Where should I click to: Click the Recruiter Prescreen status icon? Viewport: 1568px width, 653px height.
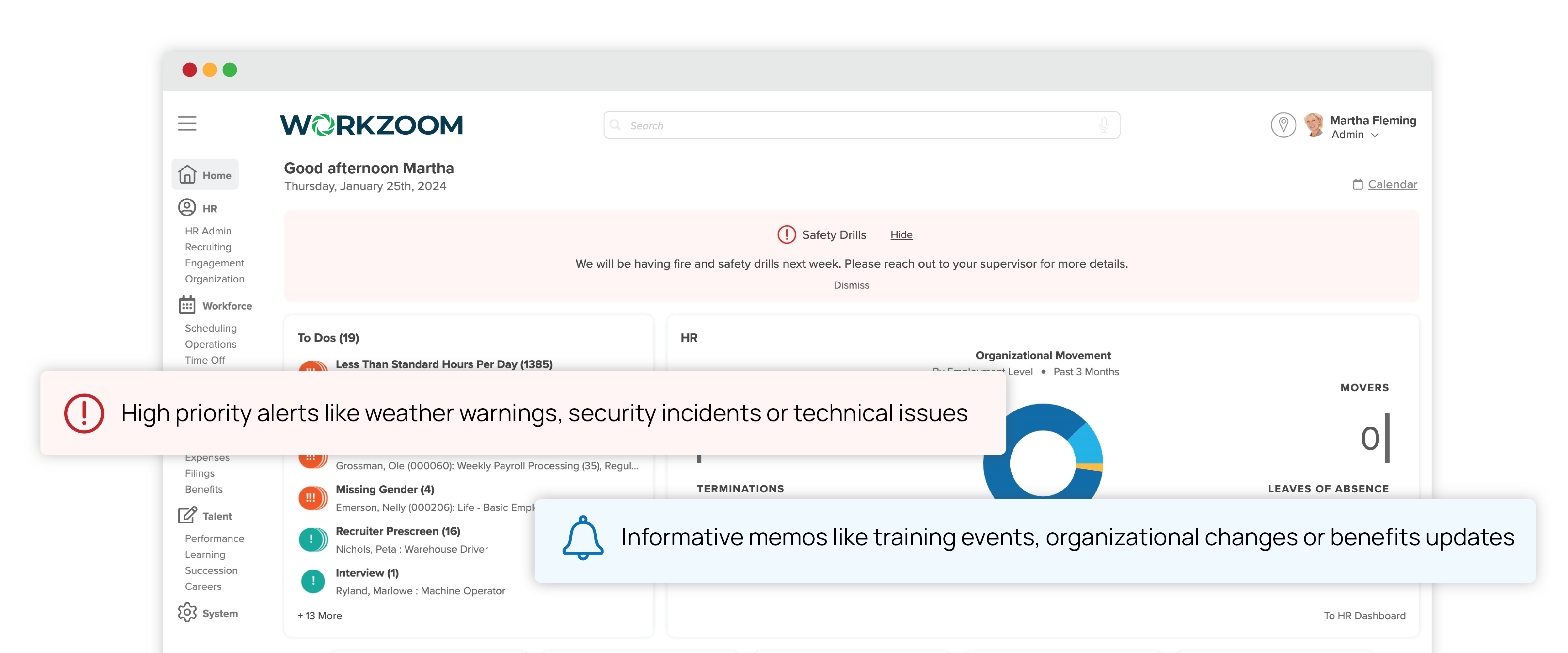click(x=313, y=540)
